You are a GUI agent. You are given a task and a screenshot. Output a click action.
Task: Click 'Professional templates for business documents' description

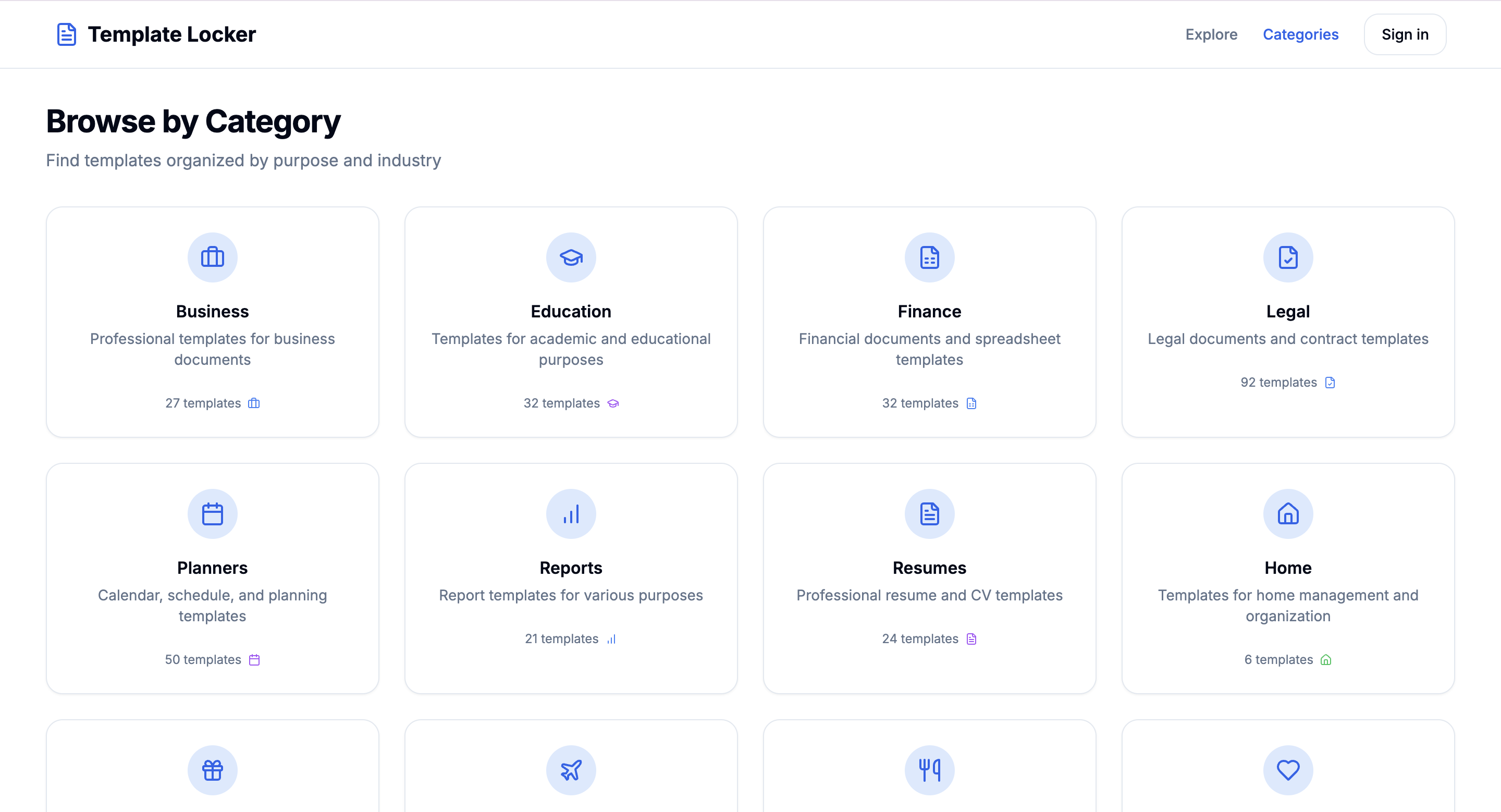click(212, 349)
